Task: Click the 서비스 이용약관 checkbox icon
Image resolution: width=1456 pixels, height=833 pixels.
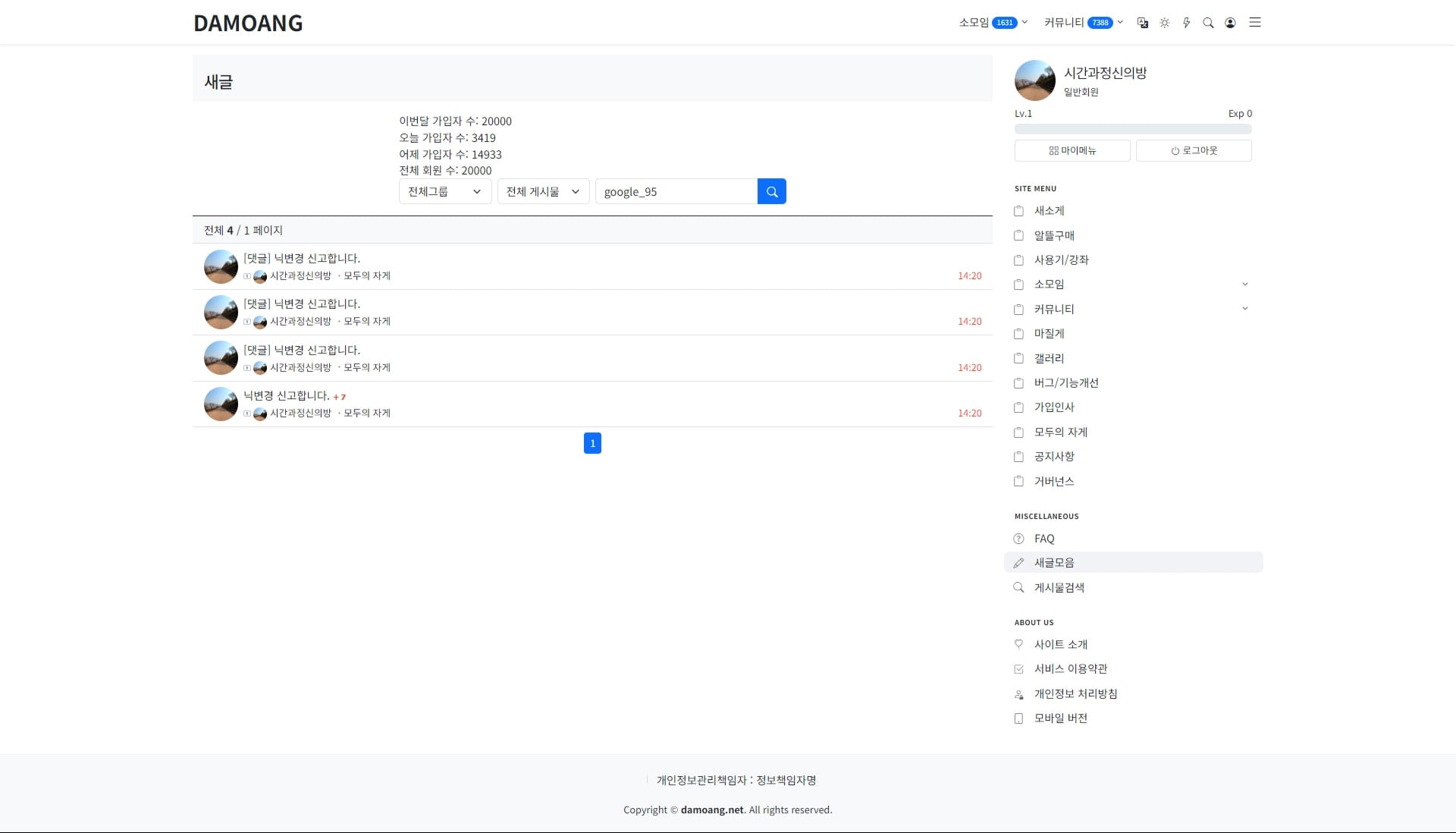Action: pyautogui.click(x=1018, y=669)
